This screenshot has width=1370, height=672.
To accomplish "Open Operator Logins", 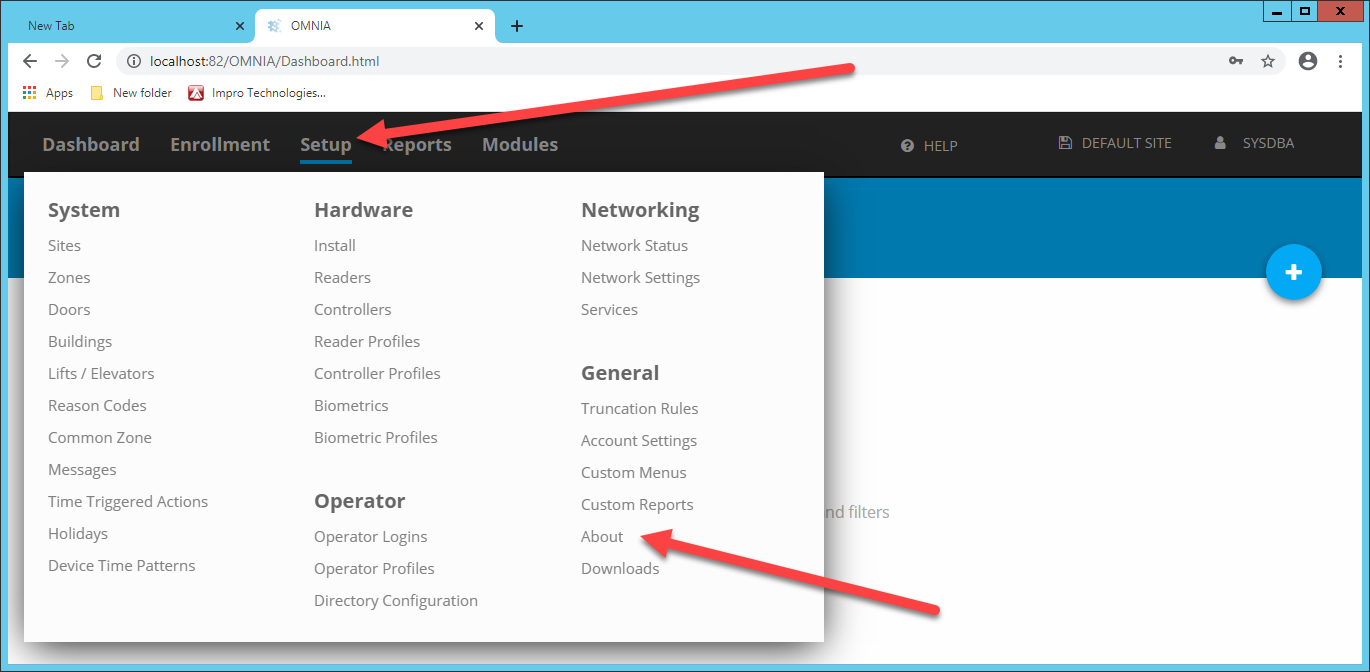I will click(371, 537).
